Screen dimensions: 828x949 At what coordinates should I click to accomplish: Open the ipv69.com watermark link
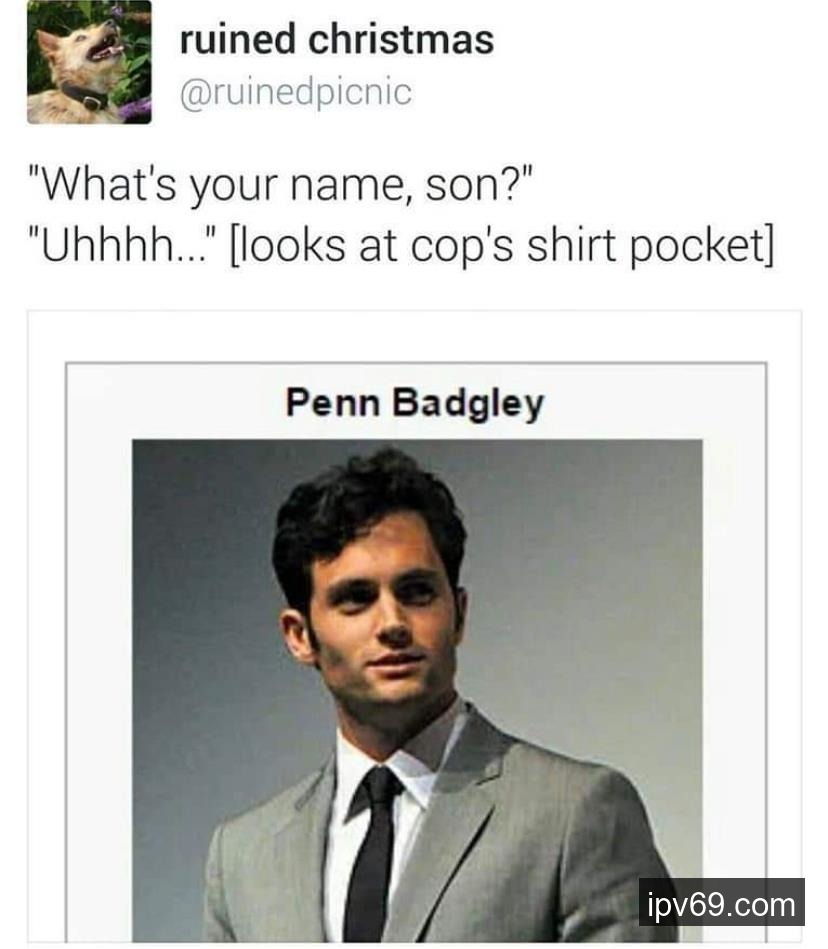point(721,905)
